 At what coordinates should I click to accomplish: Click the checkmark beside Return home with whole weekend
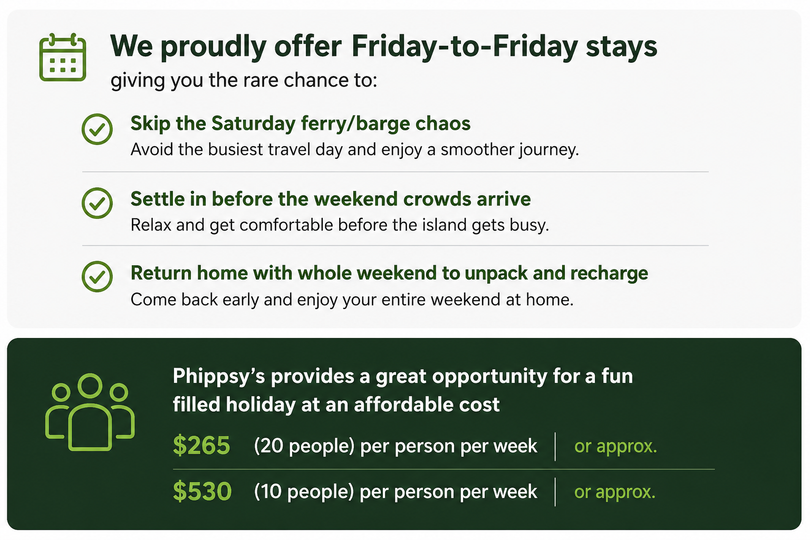(x=97, y=276)
